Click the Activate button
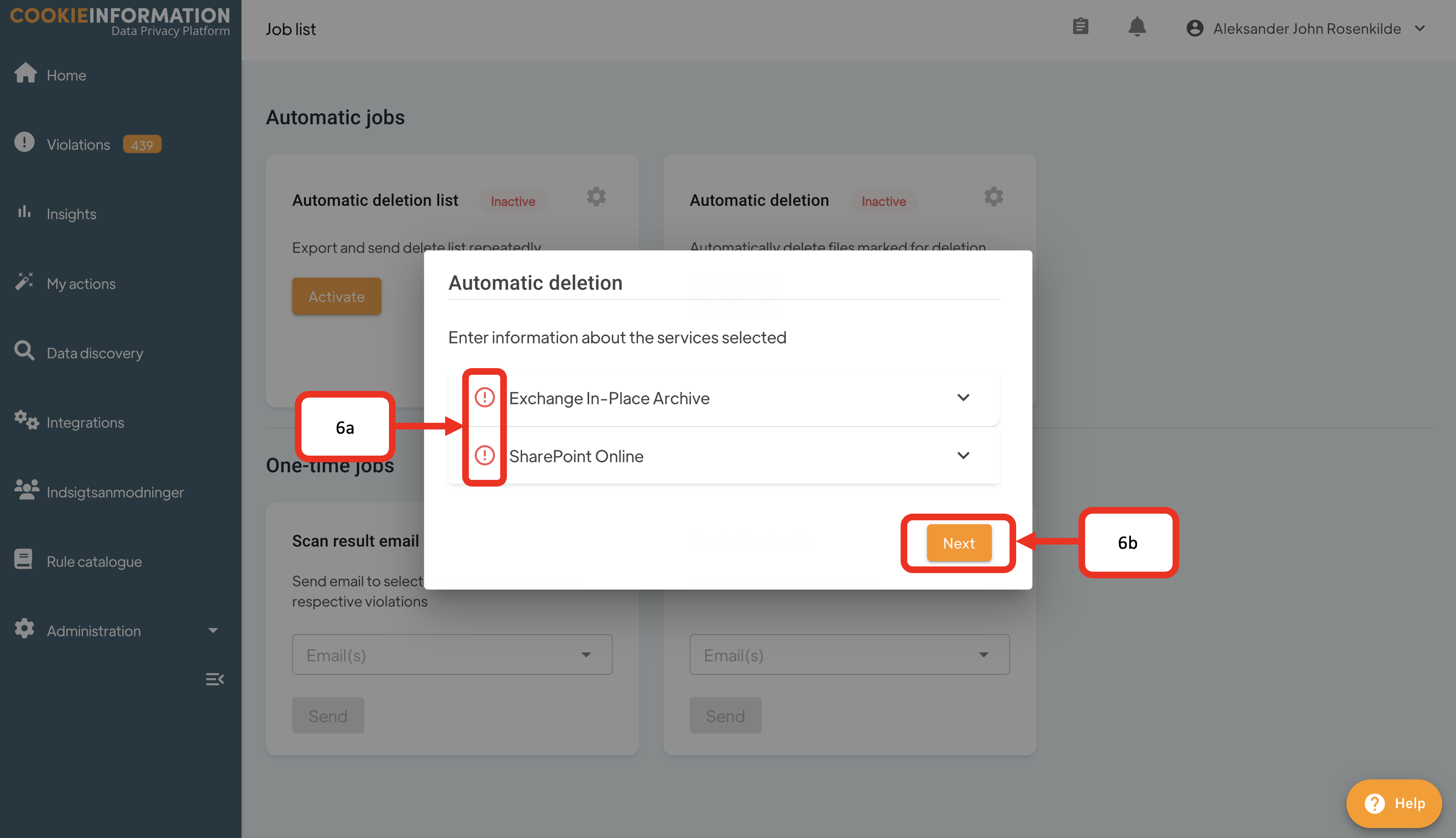This screenshot has height=838, width=1456. [336, 296]
